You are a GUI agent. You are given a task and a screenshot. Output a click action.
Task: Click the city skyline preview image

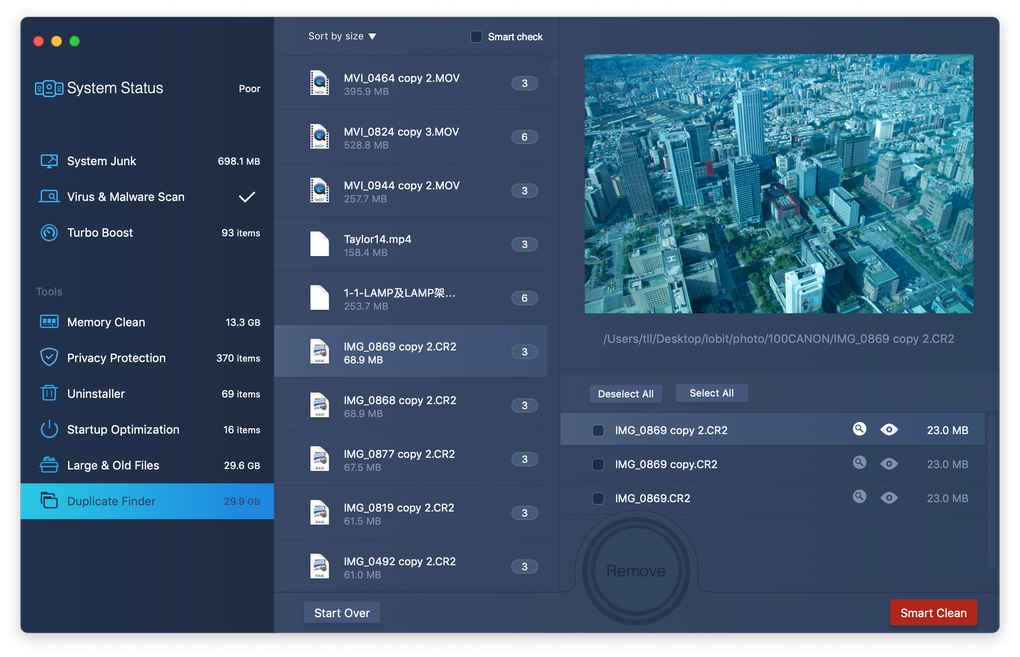click(x=779, y=184)
